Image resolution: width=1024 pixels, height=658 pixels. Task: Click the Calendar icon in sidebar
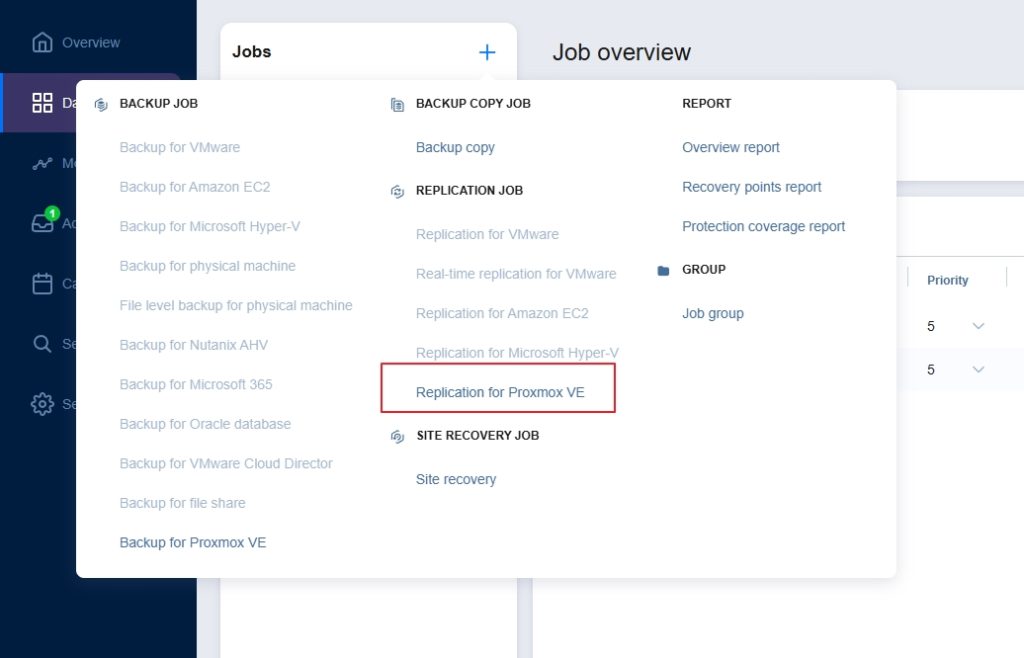pos(42,284)
